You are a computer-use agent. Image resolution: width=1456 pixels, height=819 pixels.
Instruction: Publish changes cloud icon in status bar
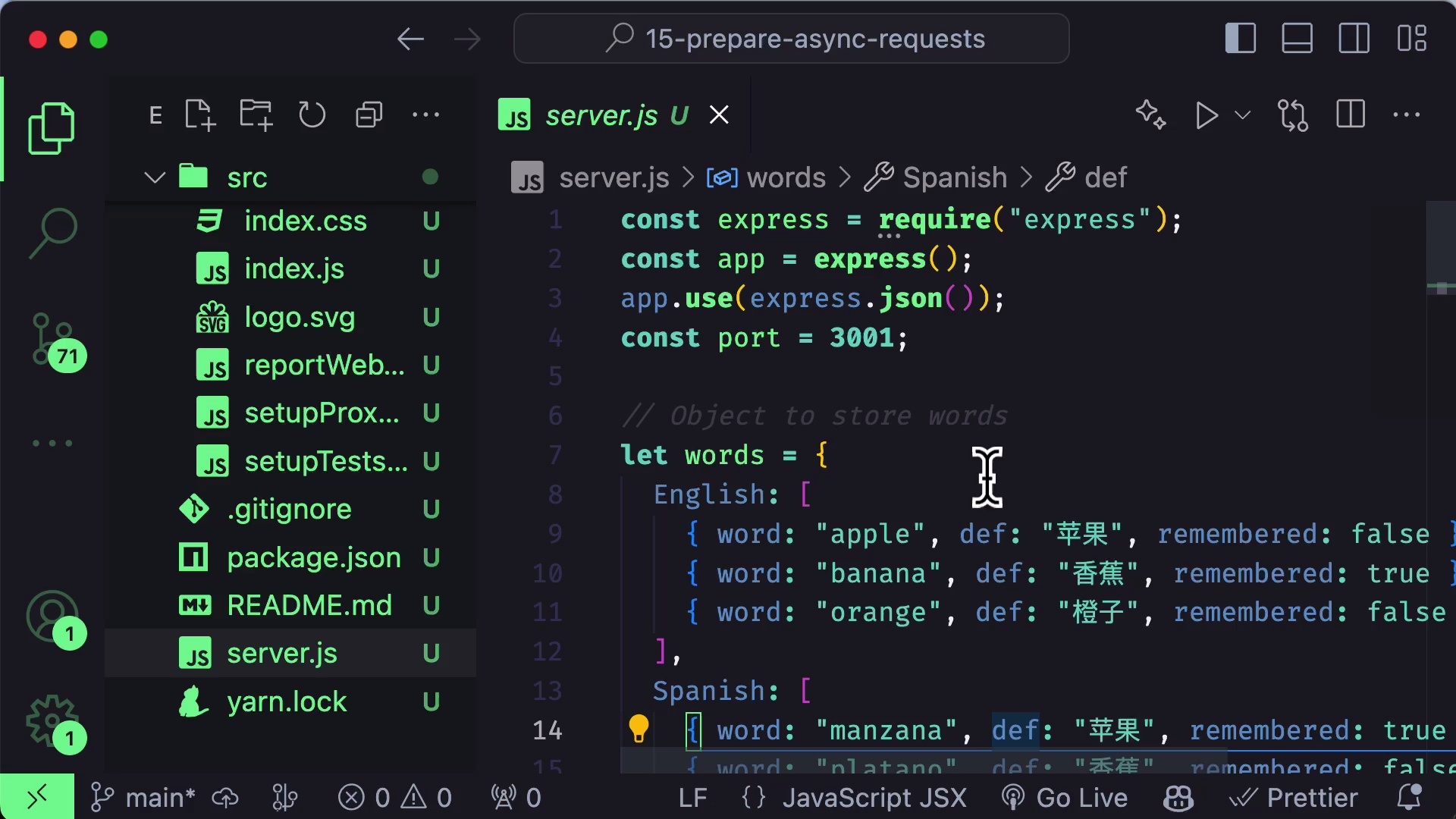pyautogui.click(x=225, y=798)
